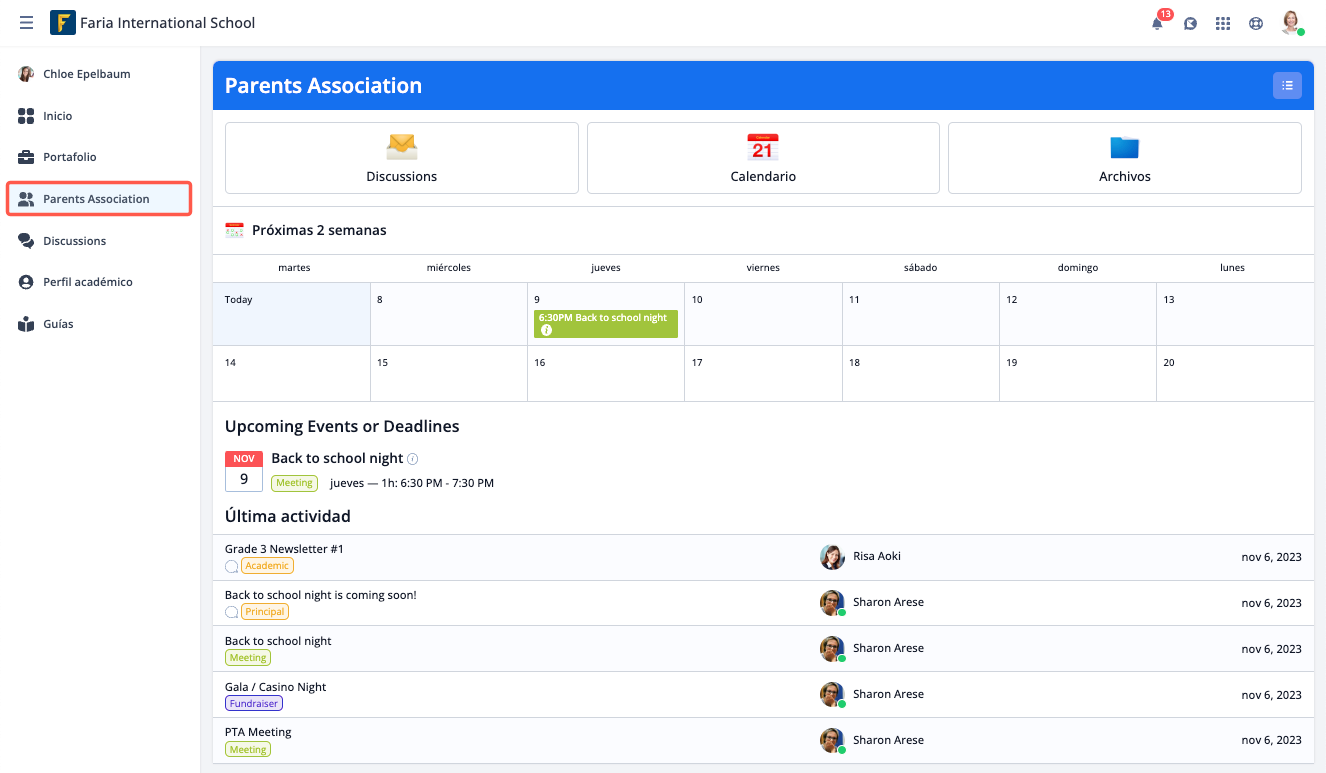Viewport: 1326px width, 773px height.
Task: Select the Today calendar cell
Action: coord(291,314)
